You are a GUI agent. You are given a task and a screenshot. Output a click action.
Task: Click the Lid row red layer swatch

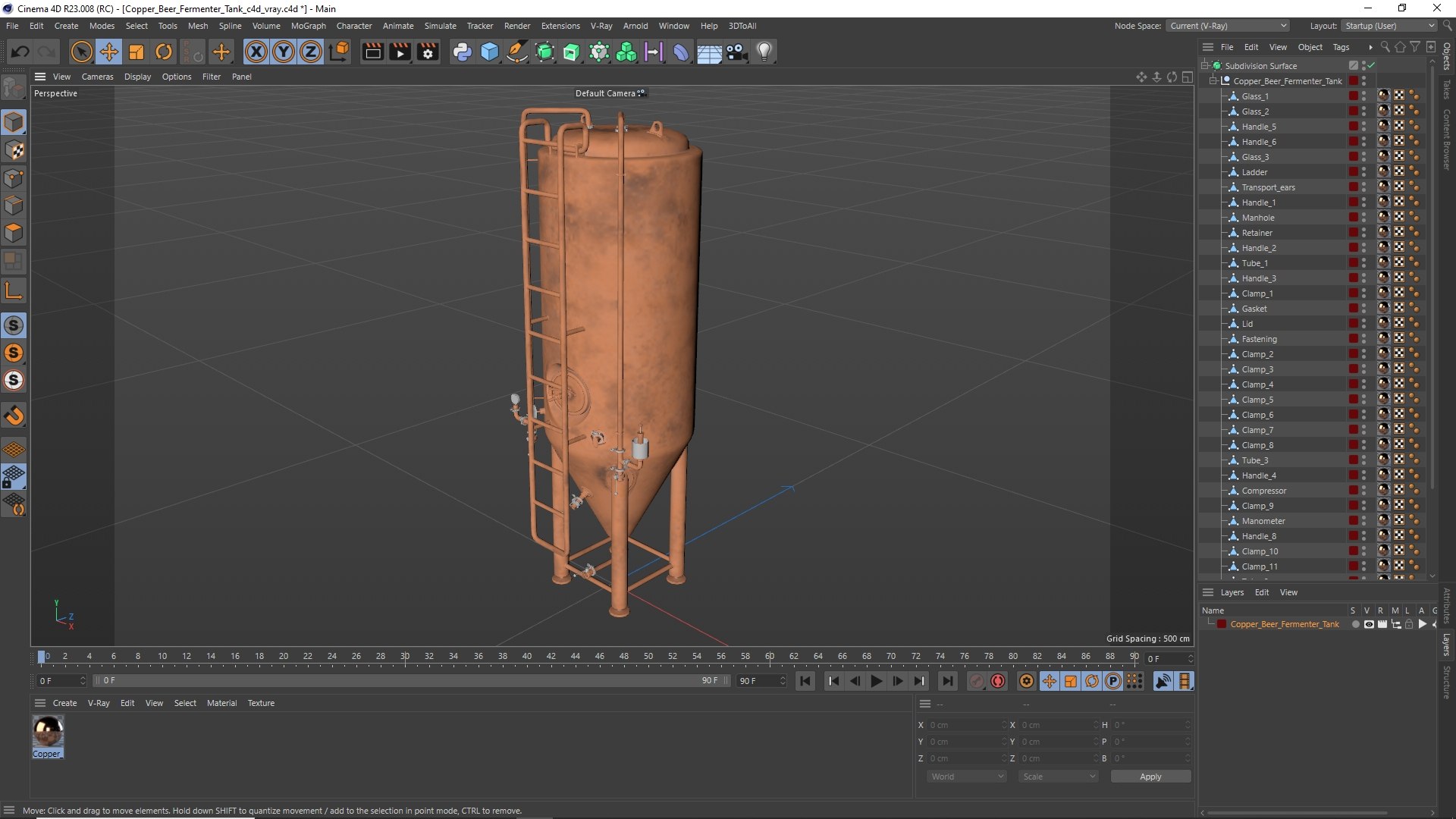1354,324
